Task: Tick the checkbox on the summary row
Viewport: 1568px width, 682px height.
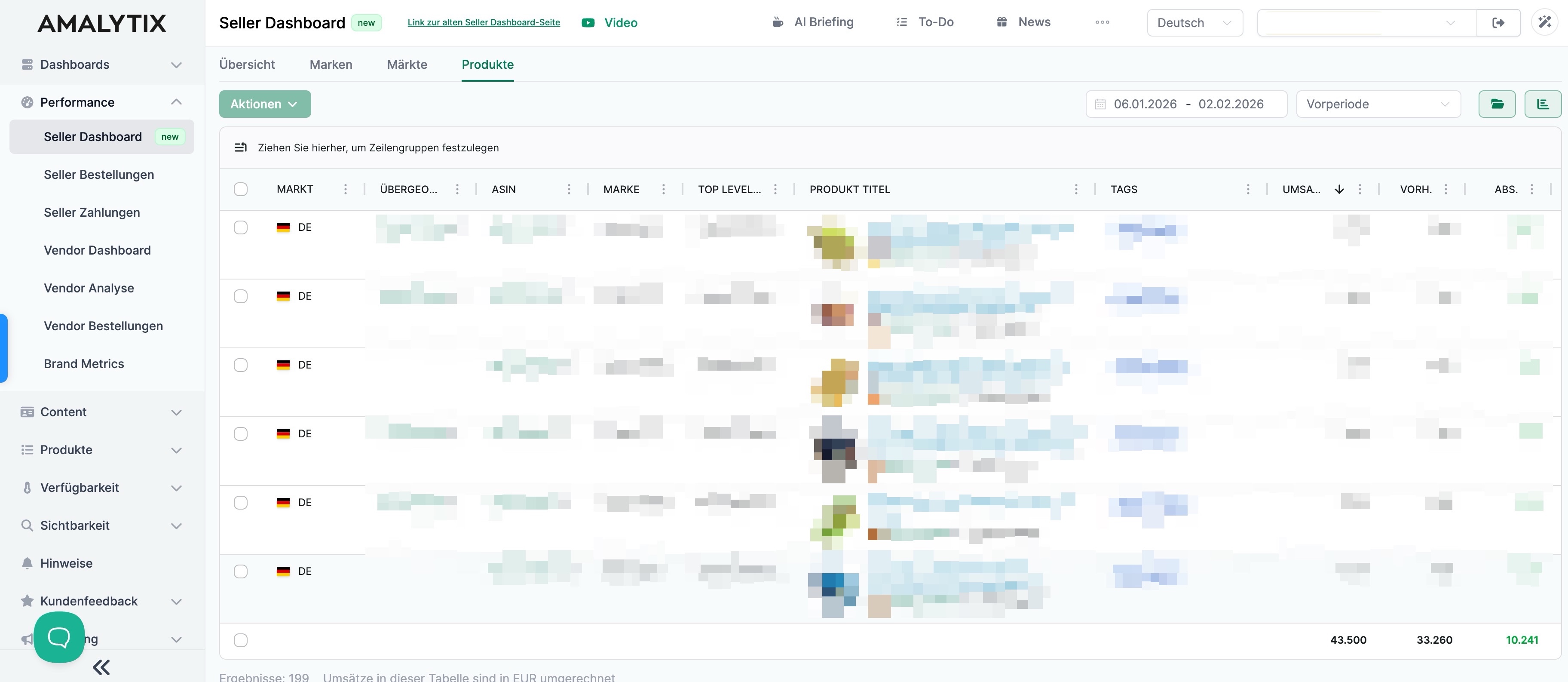Action: click(241, 640)
